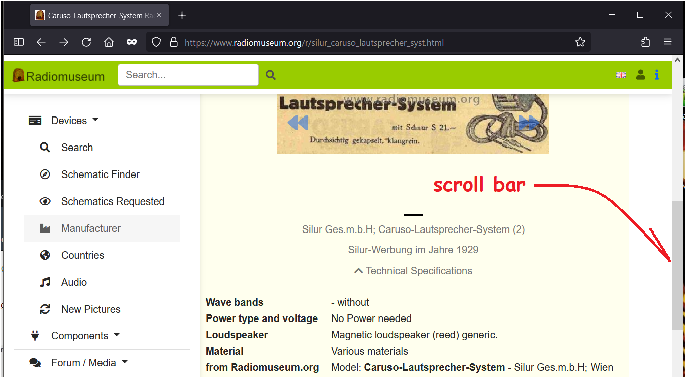Bookmark this page with the star icon
The width and height of the screenshot is (686, 378).
click(580, 42)
